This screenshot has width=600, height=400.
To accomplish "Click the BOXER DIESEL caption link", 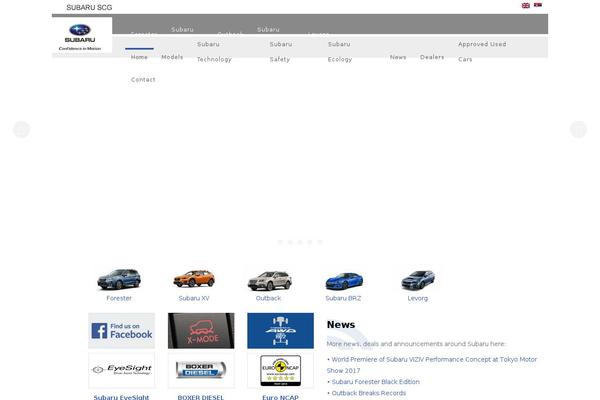I will tap(201, 397).
